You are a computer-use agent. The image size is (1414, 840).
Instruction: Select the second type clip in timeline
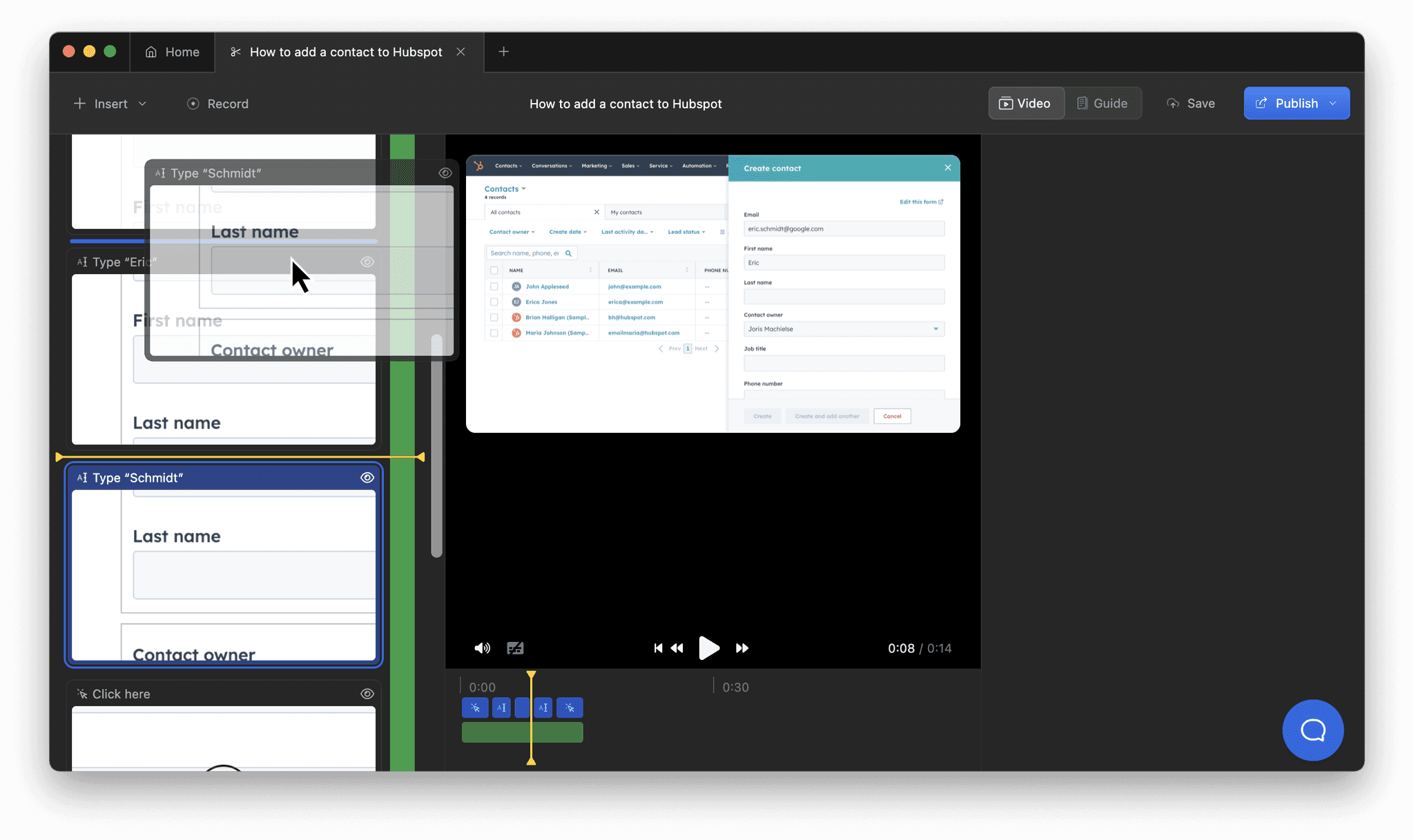click(543, 707)
